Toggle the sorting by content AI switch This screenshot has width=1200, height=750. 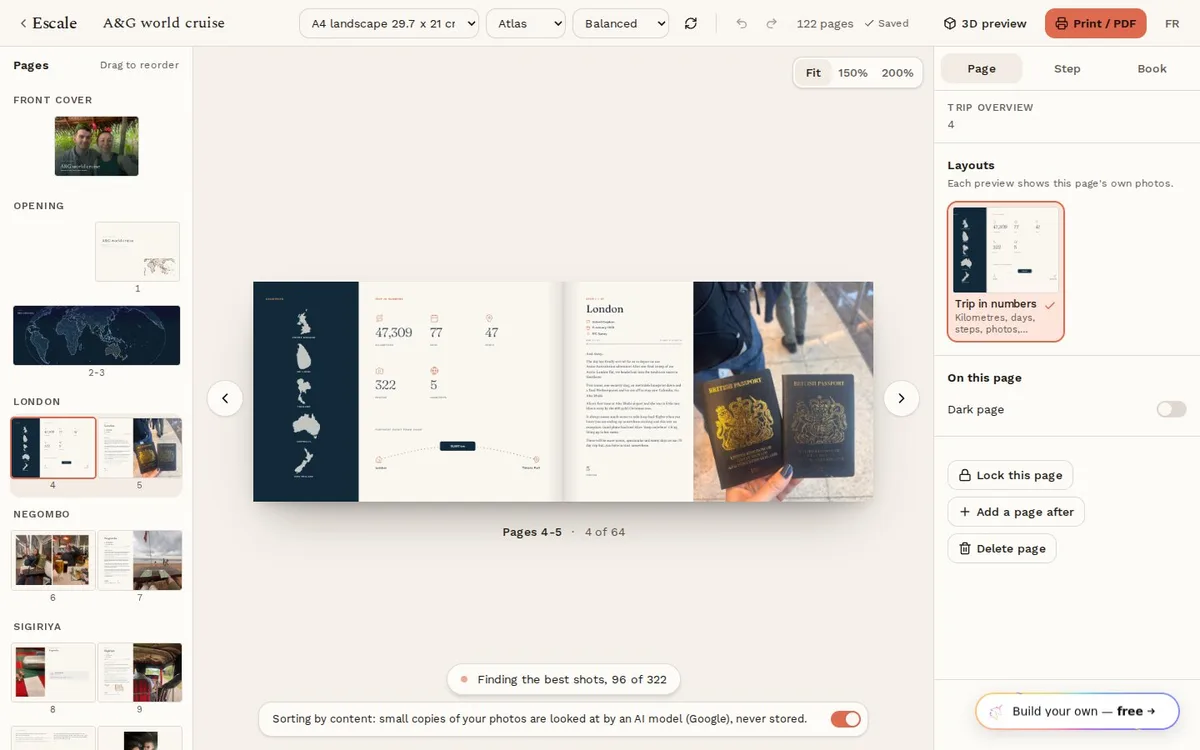tap(845, 719)
